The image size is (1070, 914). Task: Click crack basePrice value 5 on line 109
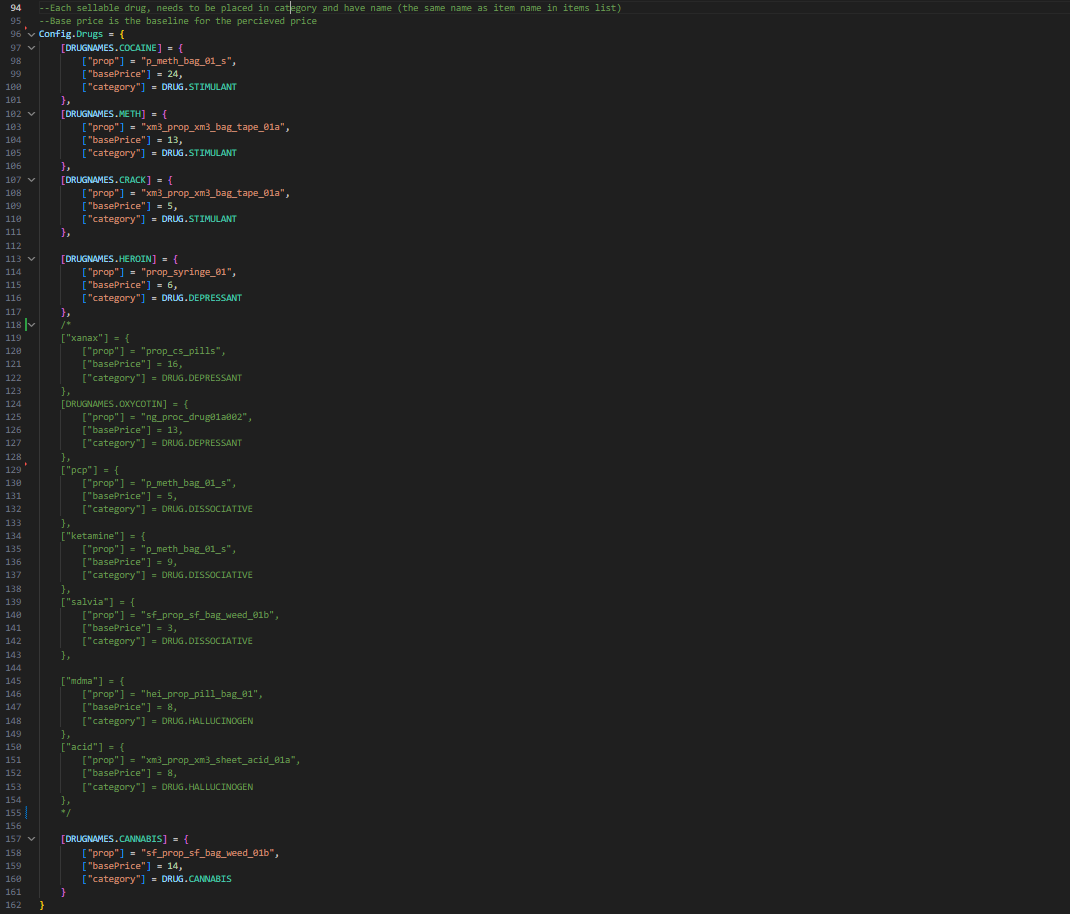tap(170, 206)
